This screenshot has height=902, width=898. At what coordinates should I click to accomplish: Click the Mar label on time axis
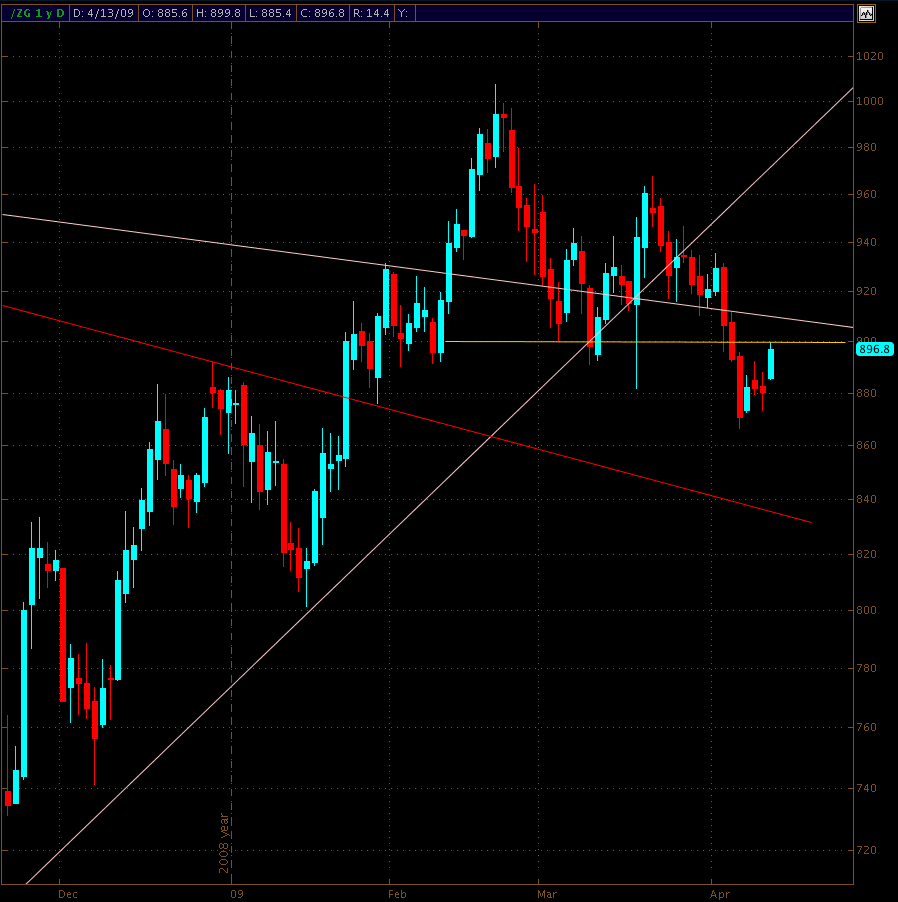pos(546,892)
